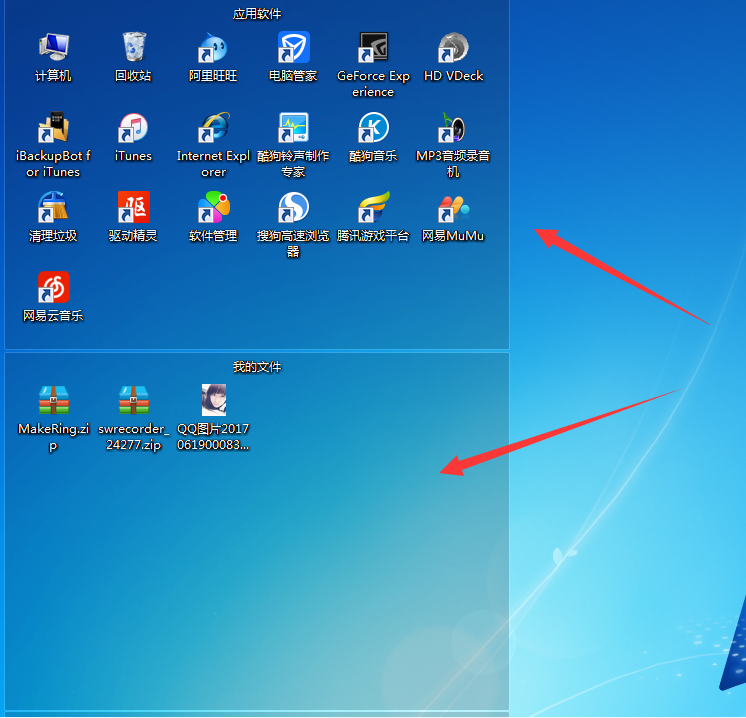Click the 应用软件 group title
This screenshot has width=746, height=718.
click(x=257, y=14)
